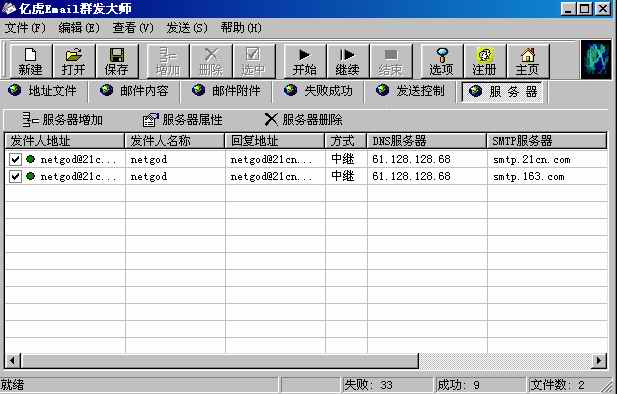This screenshot has height=394, width=617.
Task: Open a file with 打开 toolbar icon
Action: pyautogui.click(x=74, y=61)
